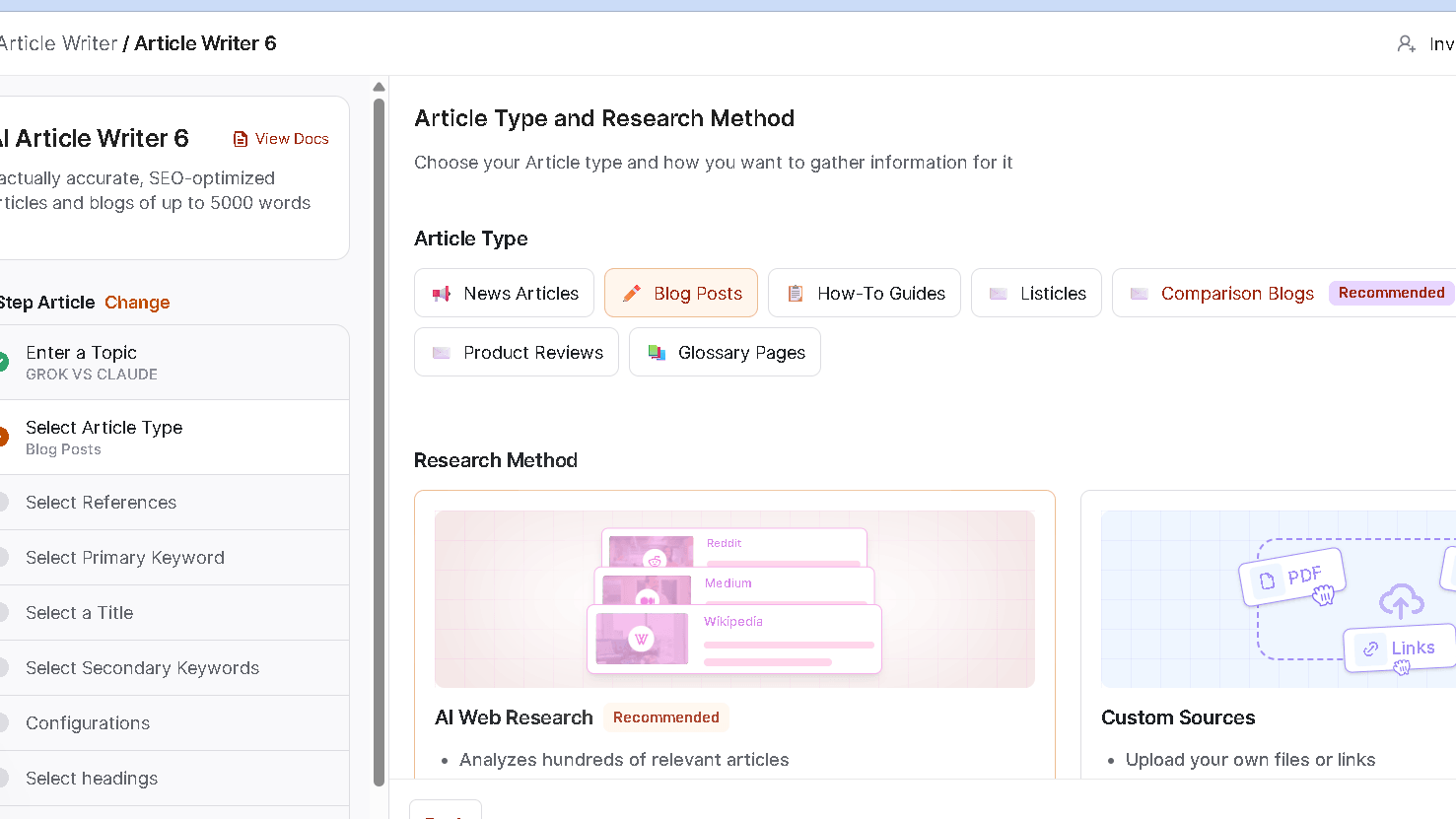Click the Recommended badge on Comparison Blogs
This screenshot has width=1456, height=819.
pyautogui.click(x=1391, y=293)
